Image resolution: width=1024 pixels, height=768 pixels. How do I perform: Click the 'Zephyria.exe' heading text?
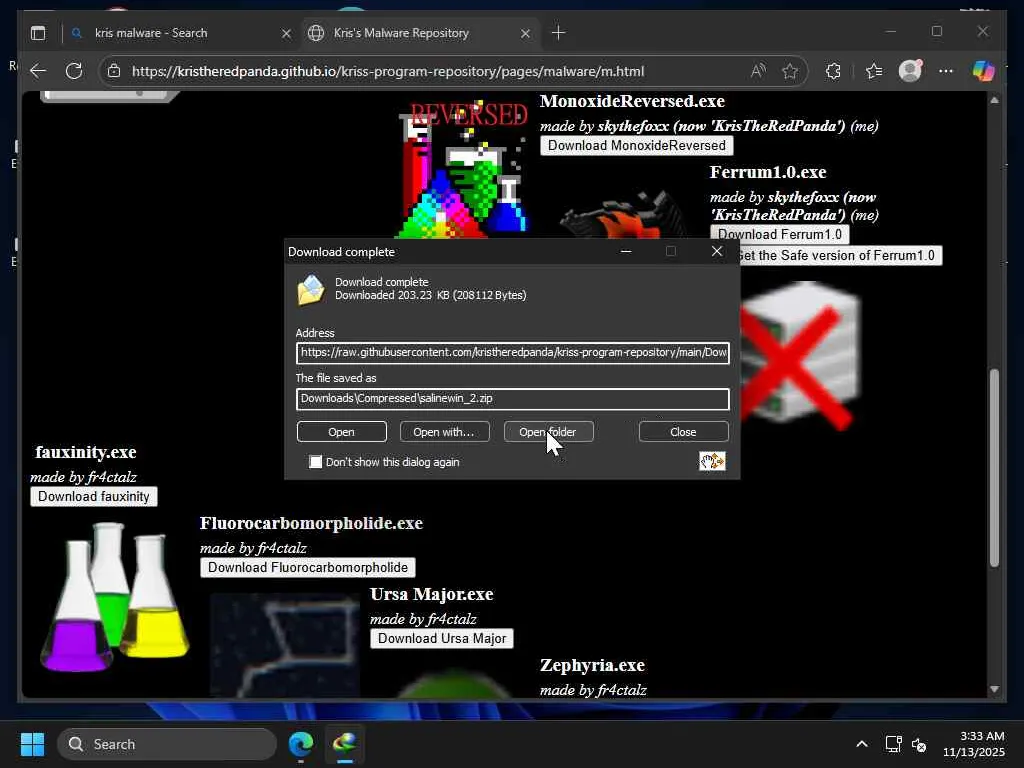click(x=592, y=665)
